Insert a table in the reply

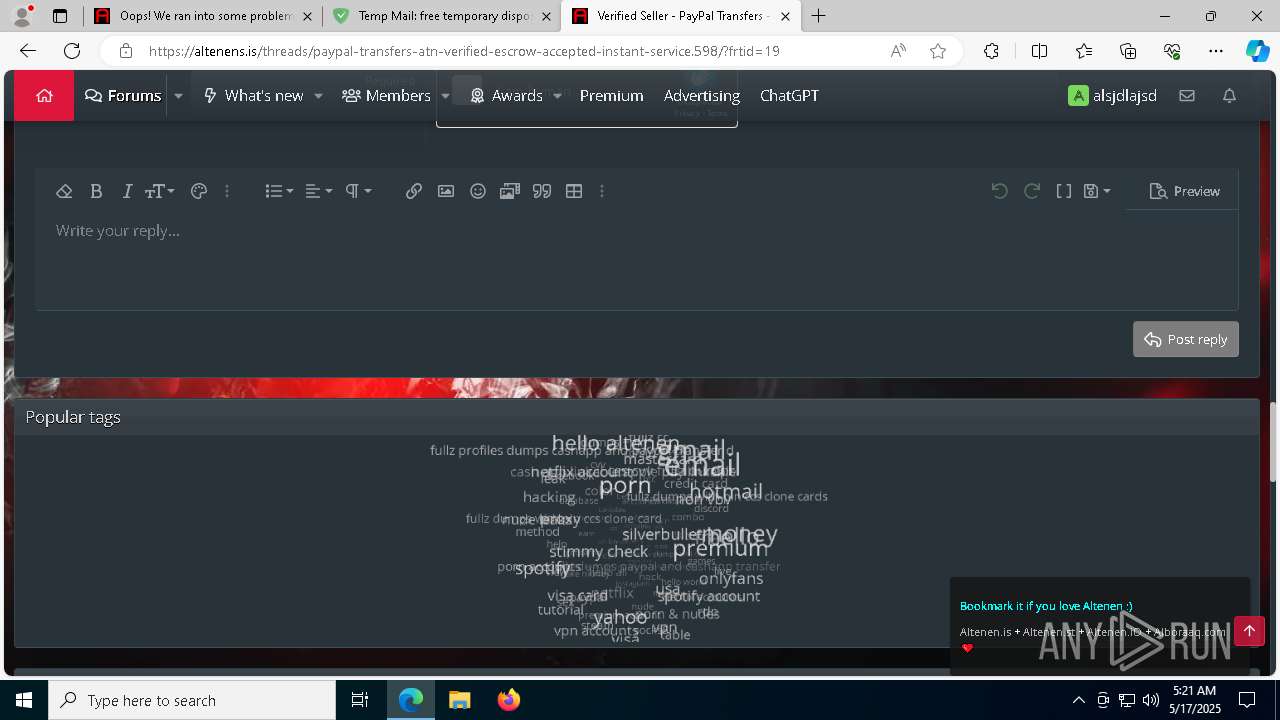pos(574,191)
